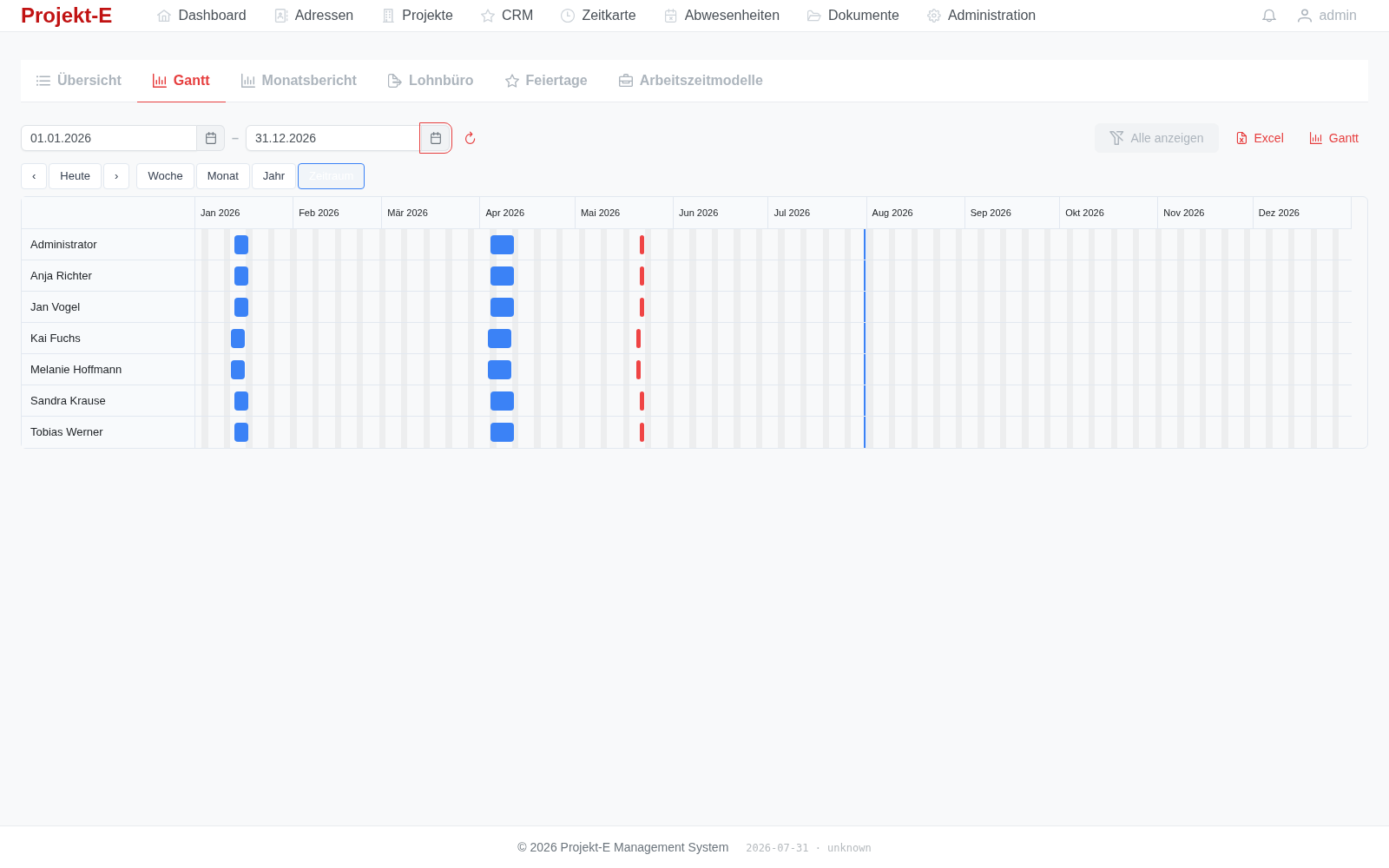Click the Gantt export button
This screenshot has height=868, width=1389.
point(1334,138)
